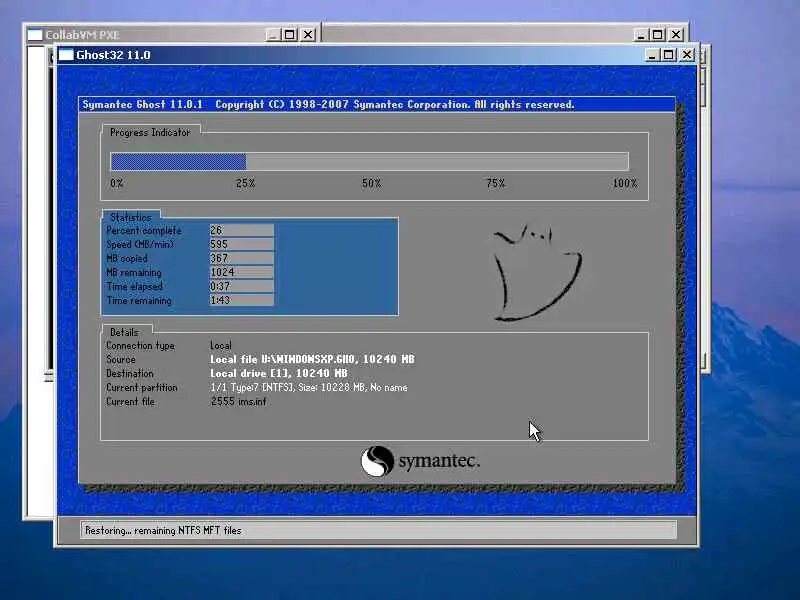Click the Source local file path value
800x600 pixels.
(312, 360)
